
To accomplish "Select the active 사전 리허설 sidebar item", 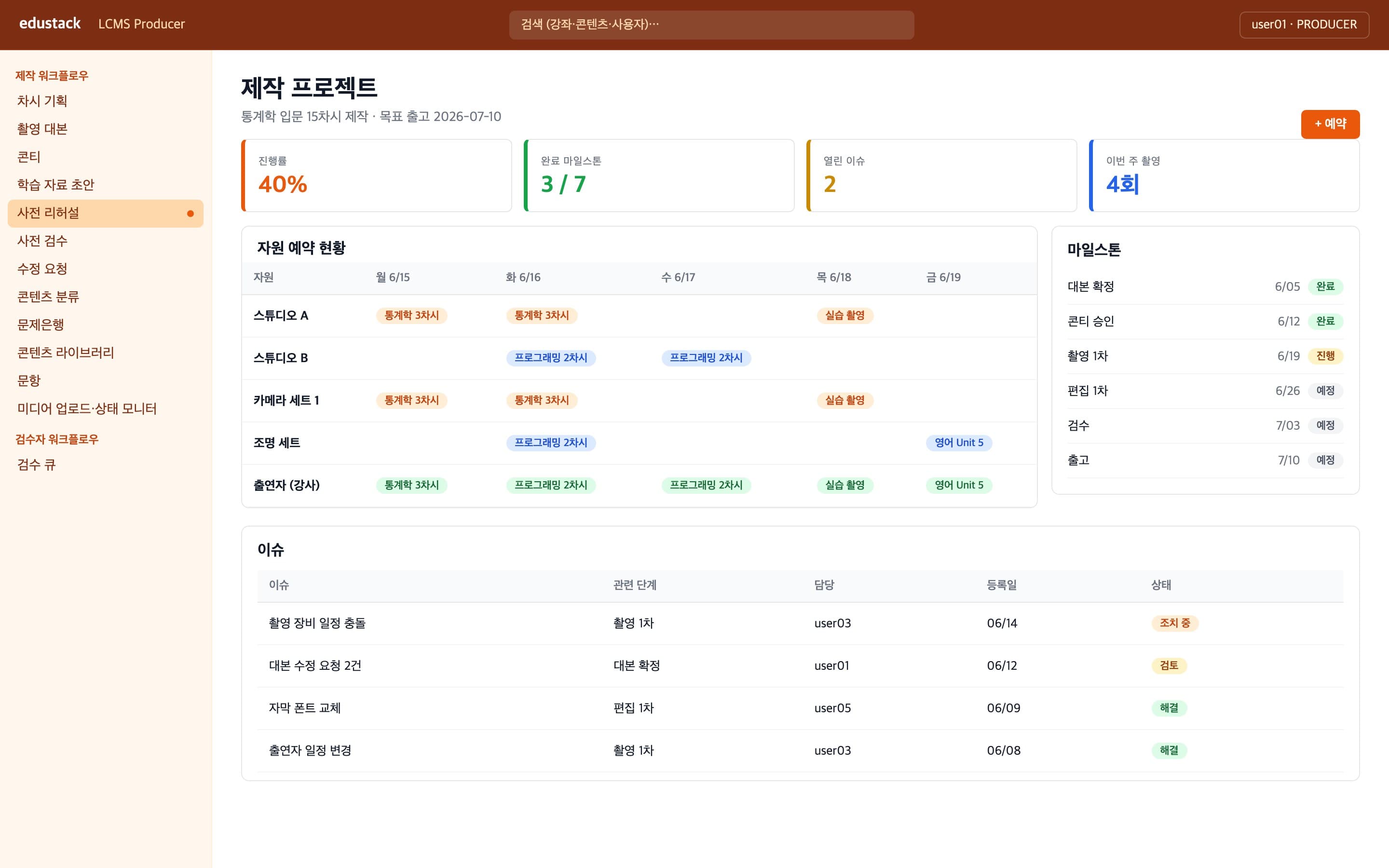I will coord(106,213).
